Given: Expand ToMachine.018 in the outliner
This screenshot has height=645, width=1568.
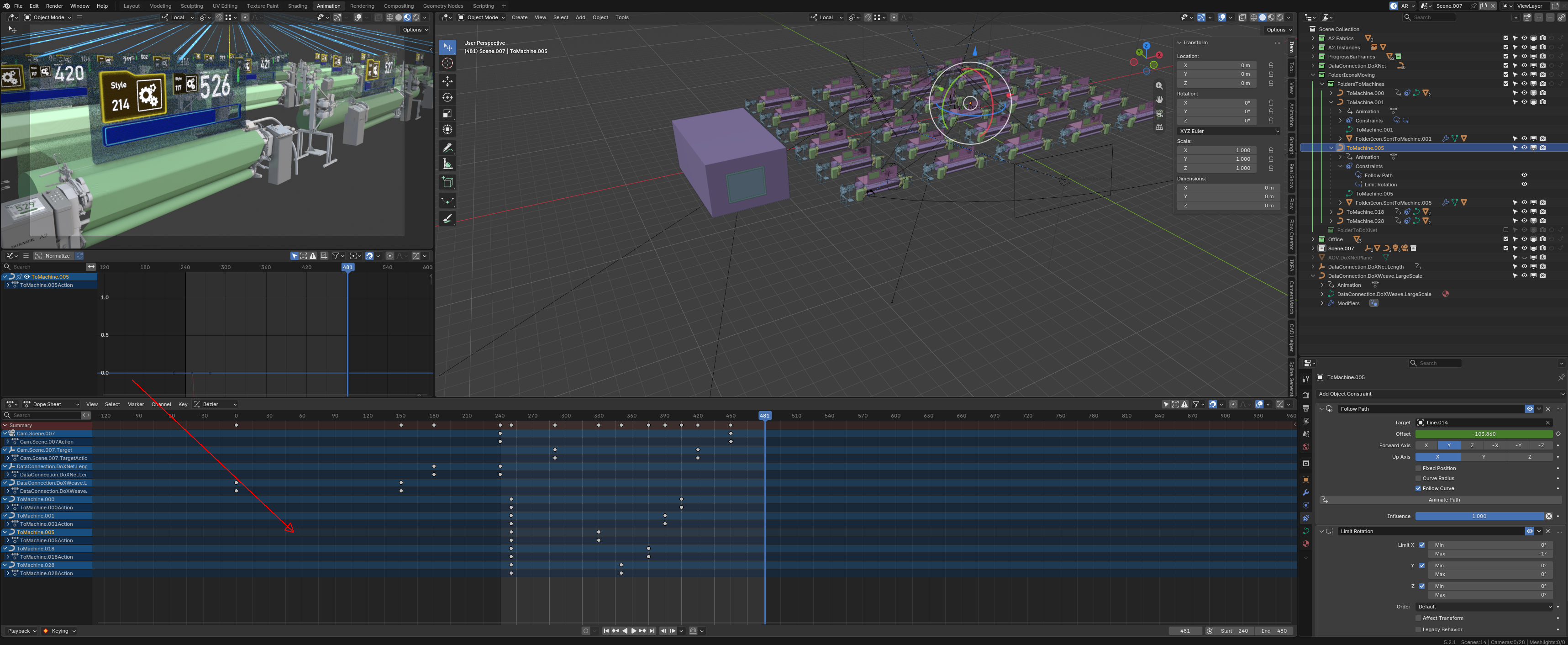Looking at the screenshot, I should (1331, 212).
